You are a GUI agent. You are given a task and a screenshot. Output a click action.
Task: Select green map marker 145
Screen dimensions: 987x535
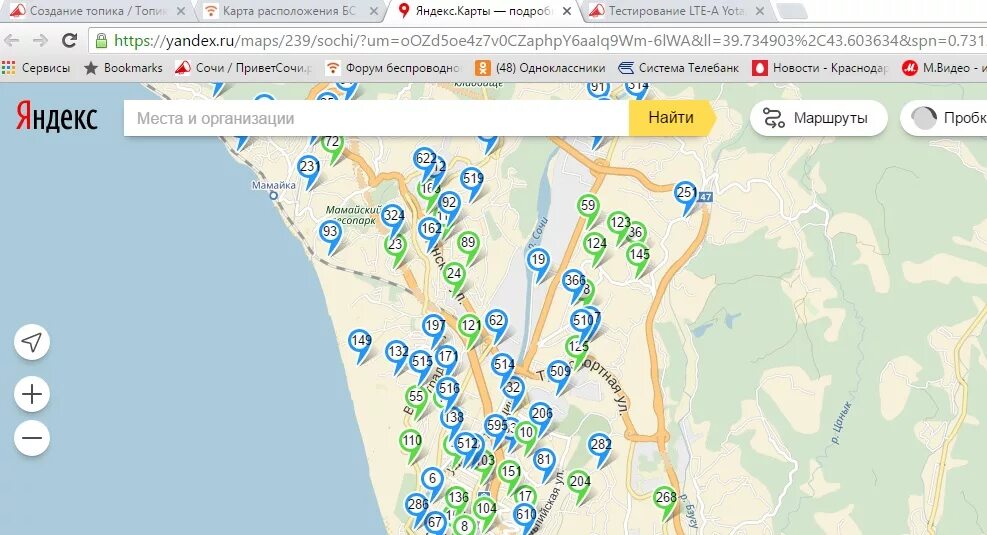(x=639, y=256)
